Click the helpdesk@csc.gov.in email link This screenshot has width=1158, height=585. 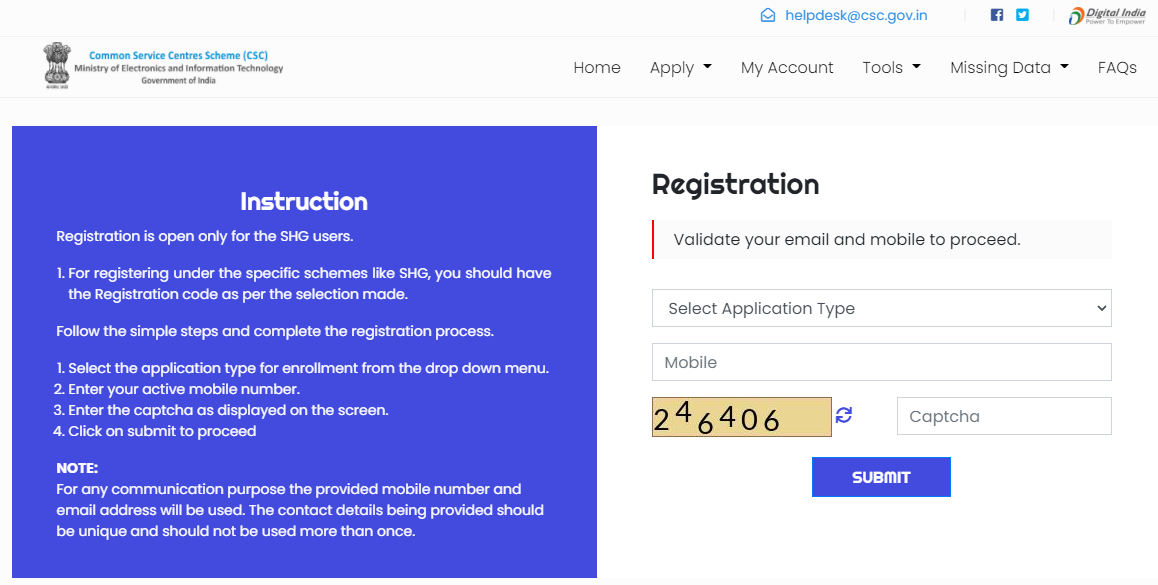click(x=856, y=16)
